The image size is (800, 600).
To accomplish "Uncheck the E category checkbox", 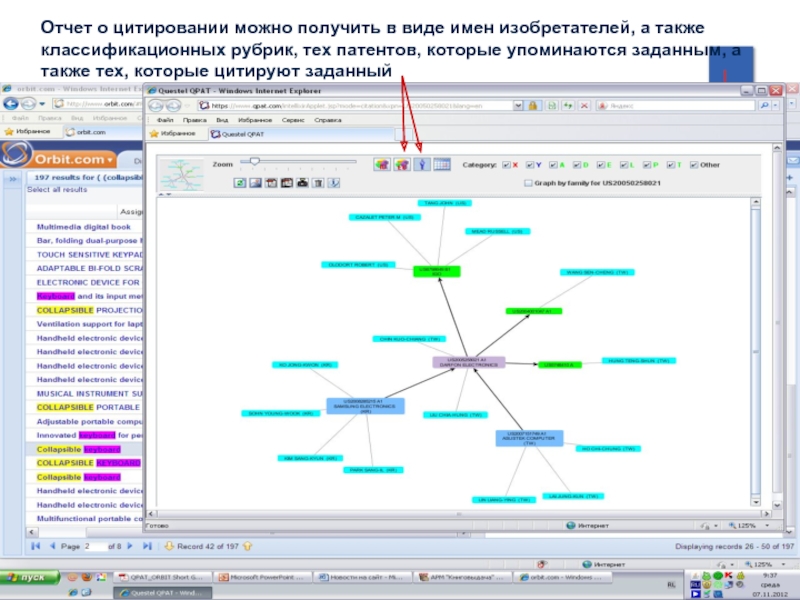I will [x=601, y=165].
